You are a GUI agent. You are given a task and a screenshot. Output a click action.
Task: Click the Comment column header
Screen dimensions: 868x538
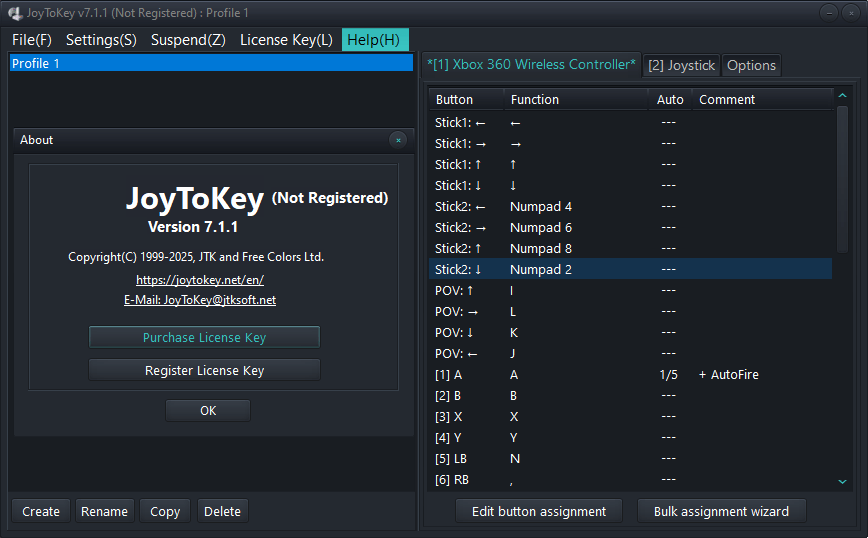pos(763,100)
